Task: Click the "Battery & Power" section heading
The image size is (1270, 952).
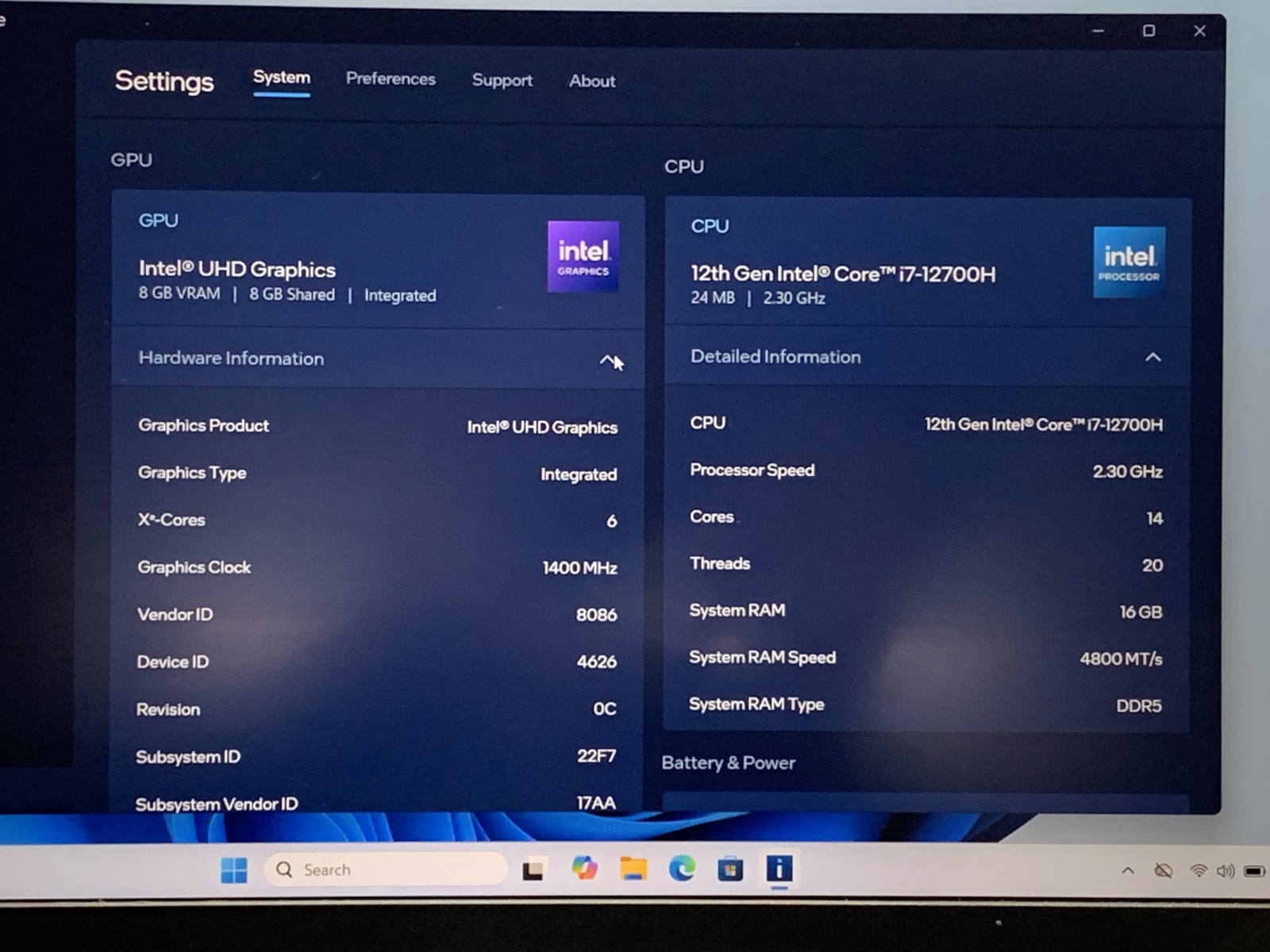Action: click(x=728, y=762)
